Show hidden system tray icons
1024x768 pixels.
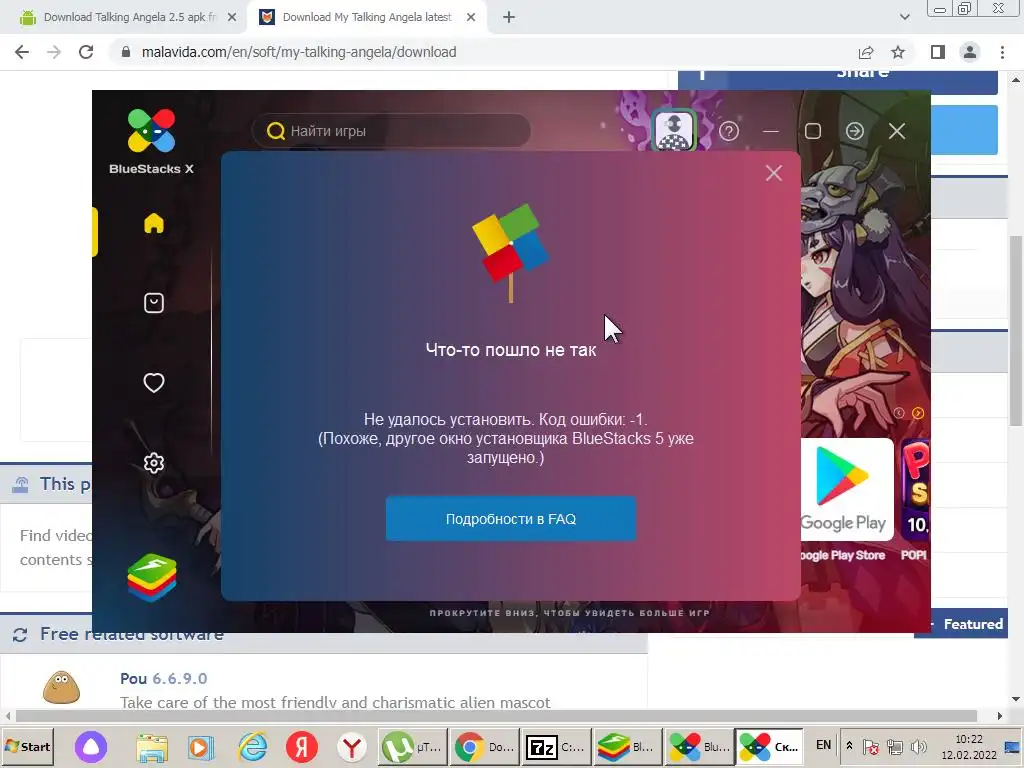[x=849, y=746]
